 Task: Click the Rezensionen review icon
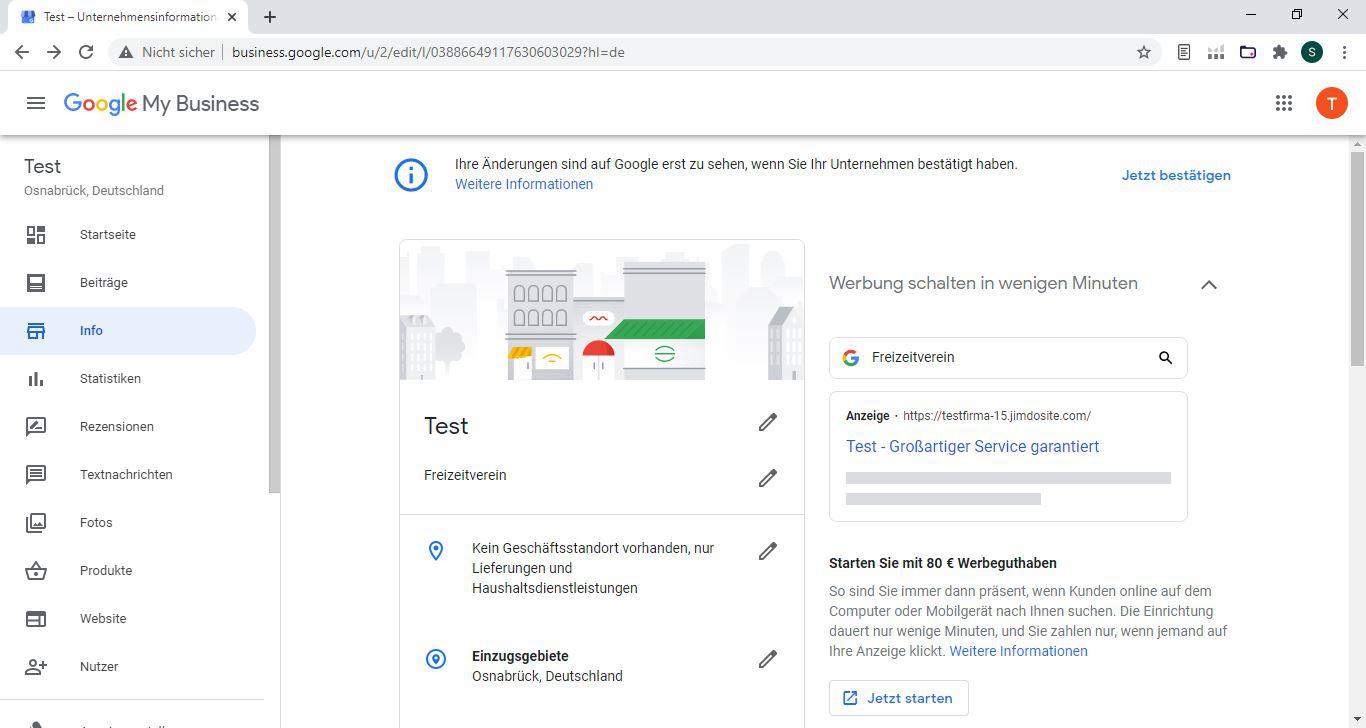pos(36,427)
